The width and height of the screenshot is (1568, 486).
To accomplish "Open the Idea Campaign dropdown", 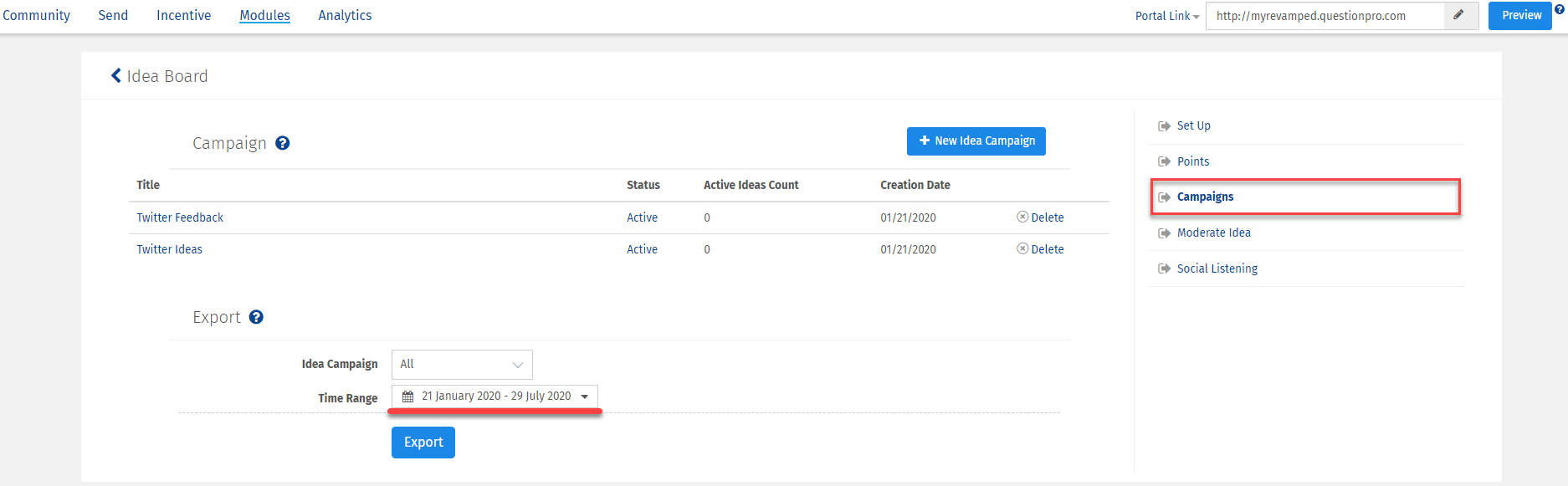I will [462, 365].
